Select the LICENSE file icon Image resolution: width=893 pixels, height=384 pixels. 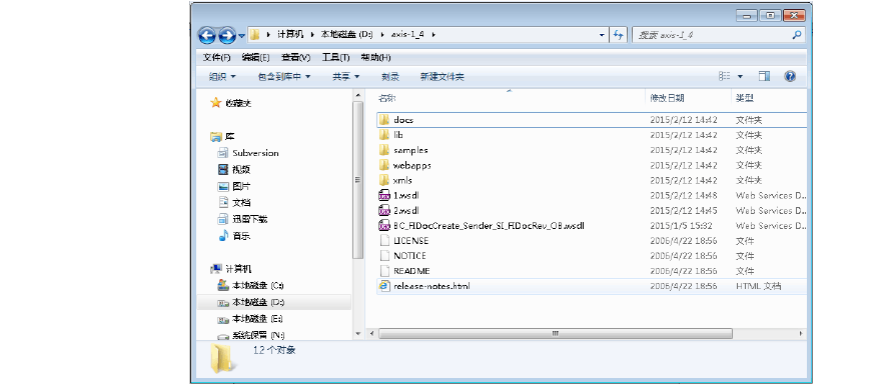pos(384,240)
